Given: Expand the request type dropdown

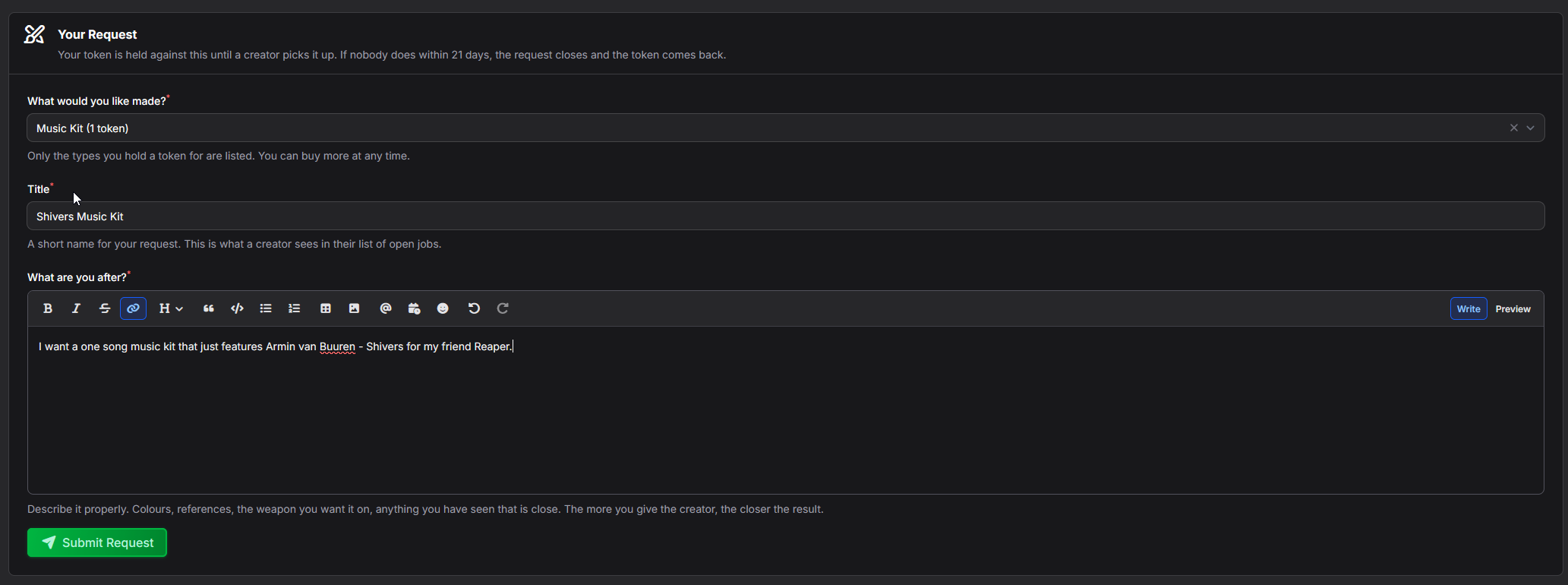Looking at the screenshot, I should 1531,128.
